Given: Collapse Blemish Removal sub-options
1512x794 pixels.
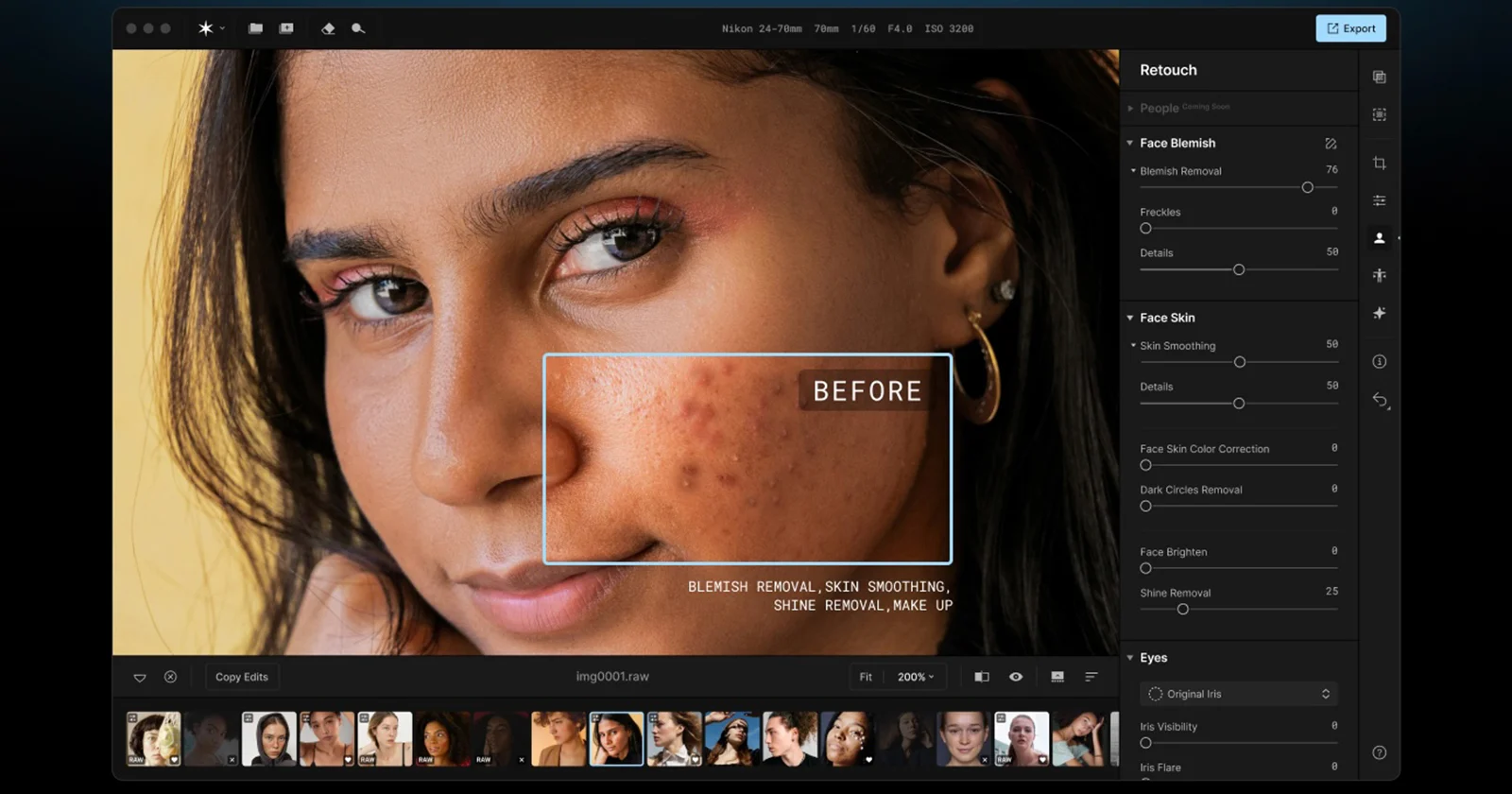Looking at the screenshot, I should tap(1133, 171).
